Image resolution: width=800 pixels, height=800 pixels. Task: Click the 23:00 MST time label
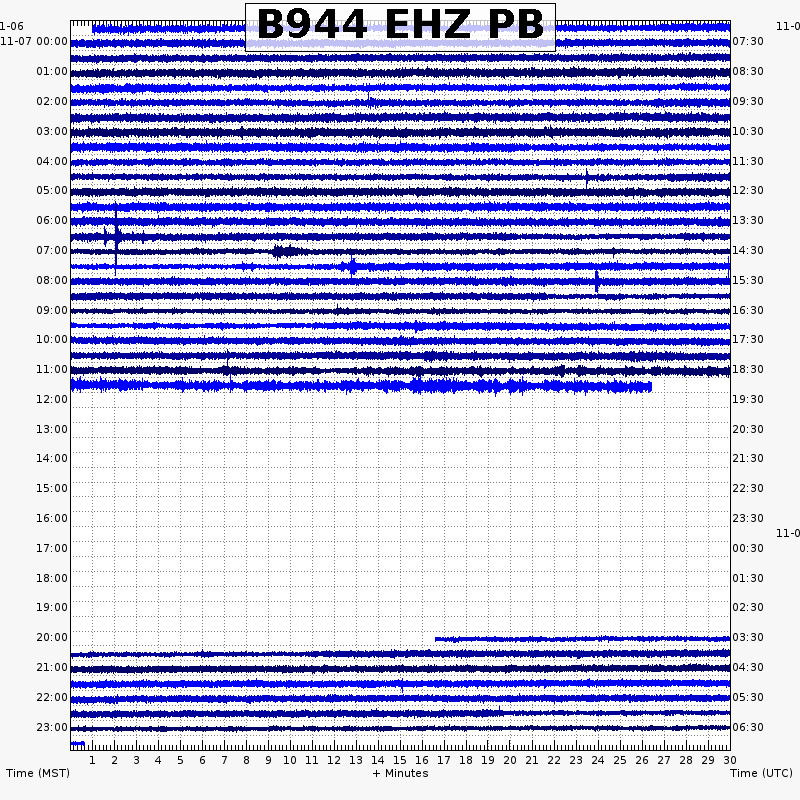[x=52, y=728]
